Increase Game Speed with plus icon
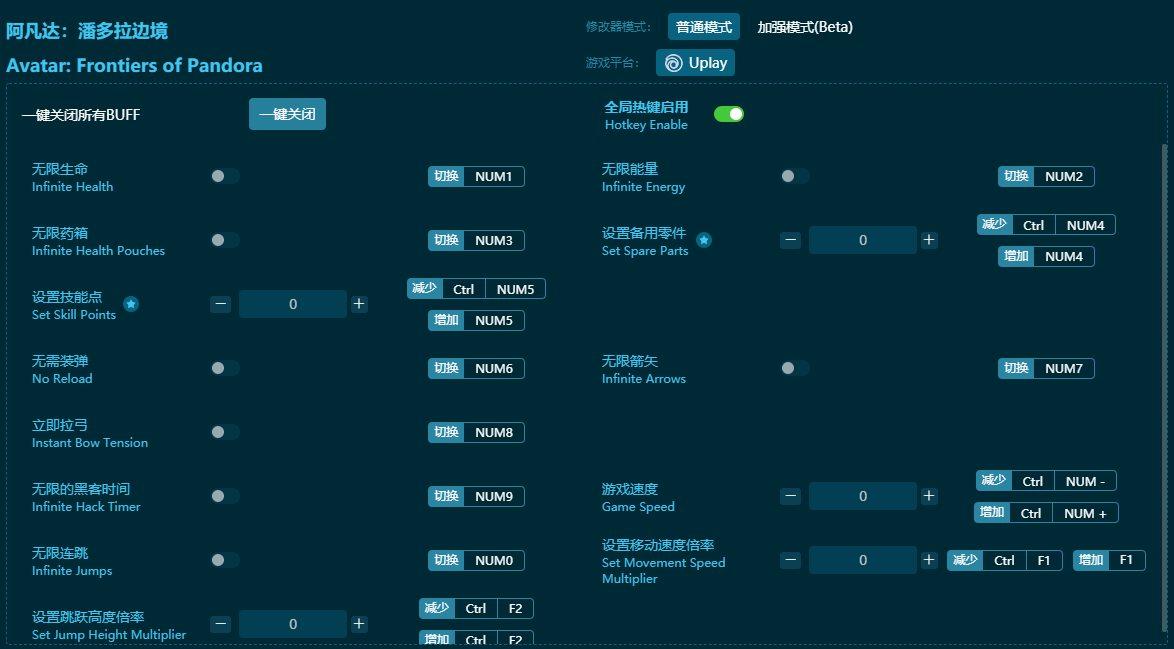Viewport: 1174px width, 649px height. 929,496
